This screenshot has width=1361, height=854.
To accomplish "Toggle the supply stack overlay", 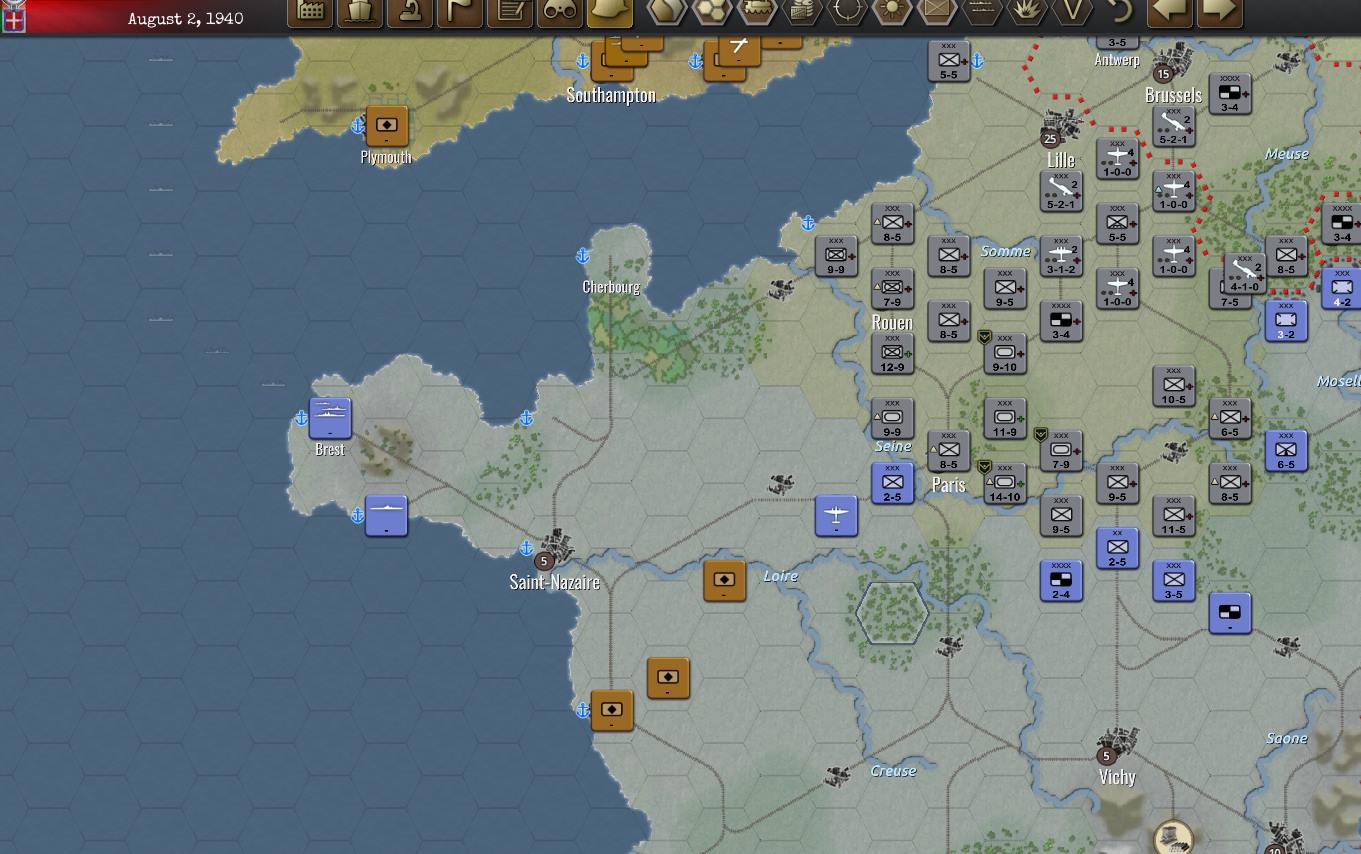I will click(x=802, y=11).
